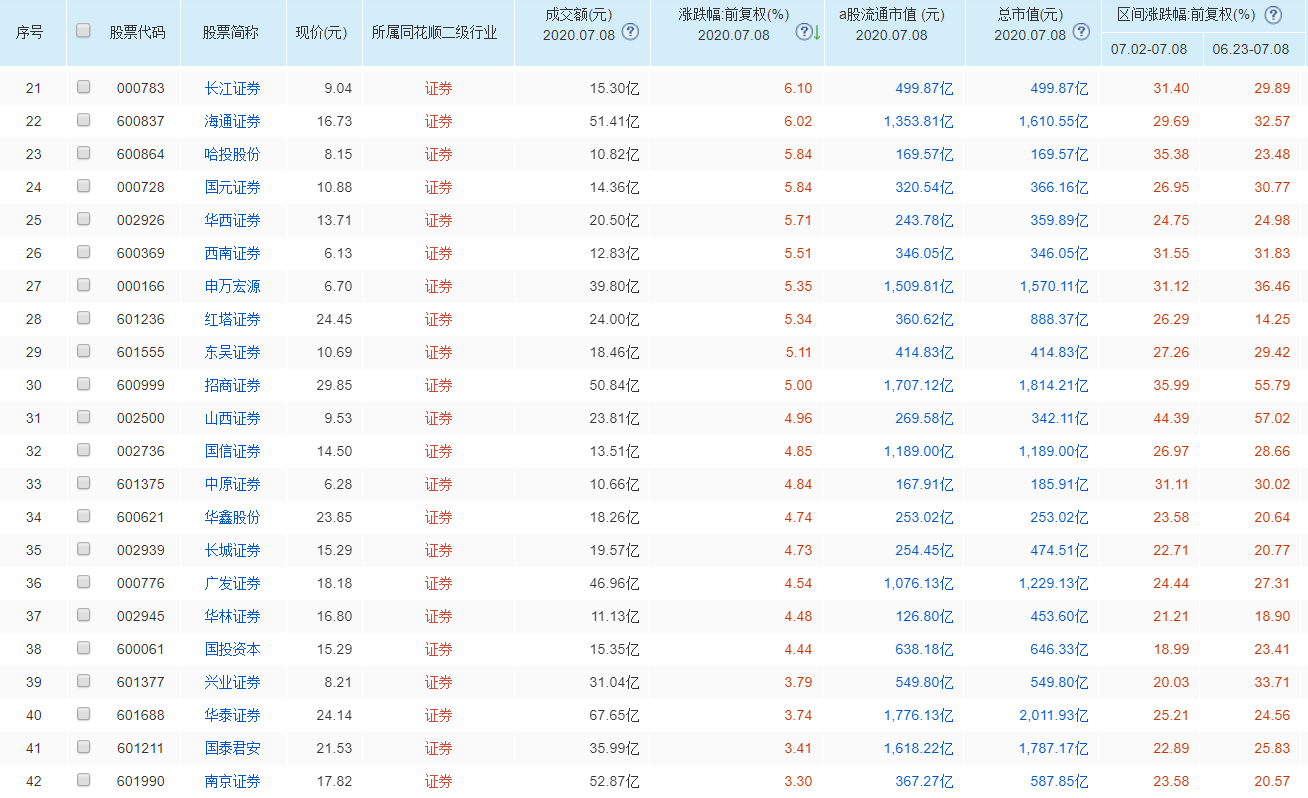Image resolution: width=1308 pixels, height=798 pixels.
Task: Tick checkbox for 华泰证券 row
Action: coord(83,714)
